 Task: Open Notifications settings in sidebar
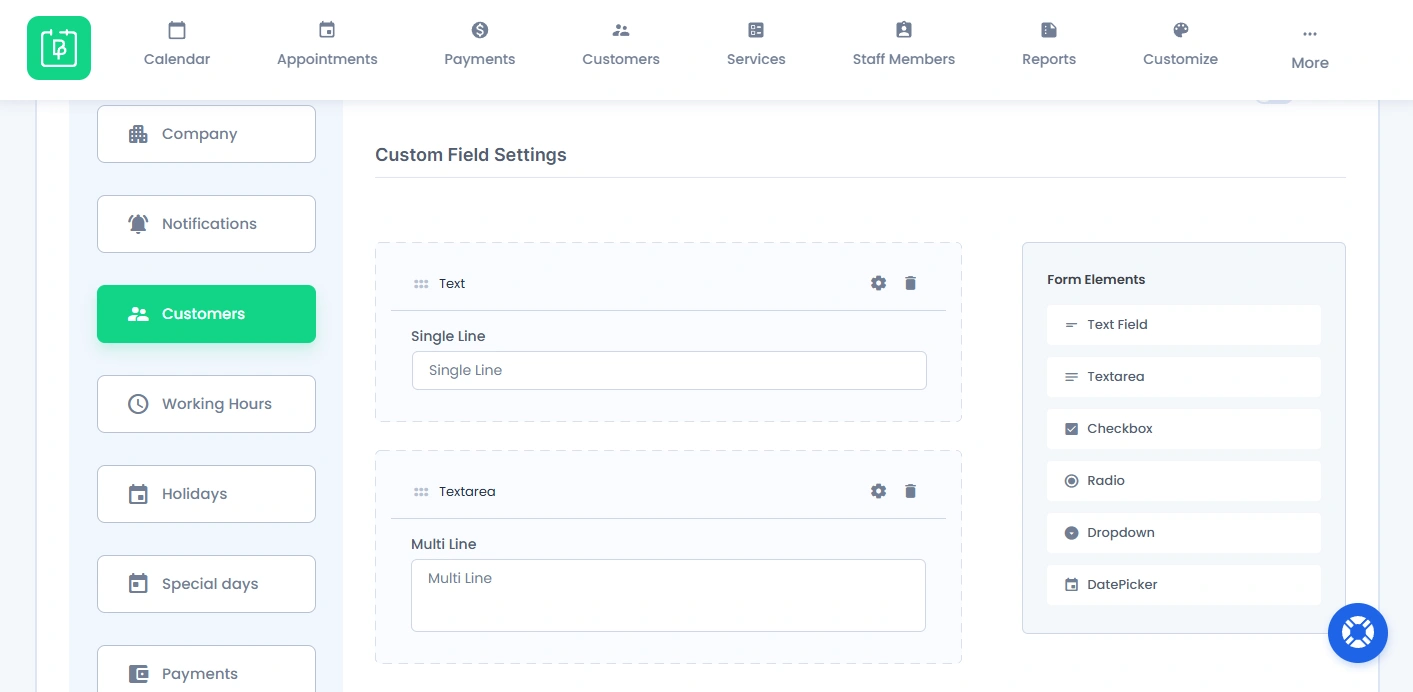206,224
